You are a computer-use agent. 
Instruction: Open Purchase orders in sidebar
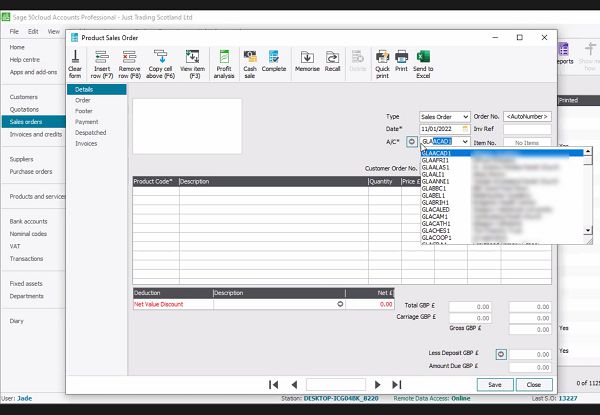(x=31, y=171)
